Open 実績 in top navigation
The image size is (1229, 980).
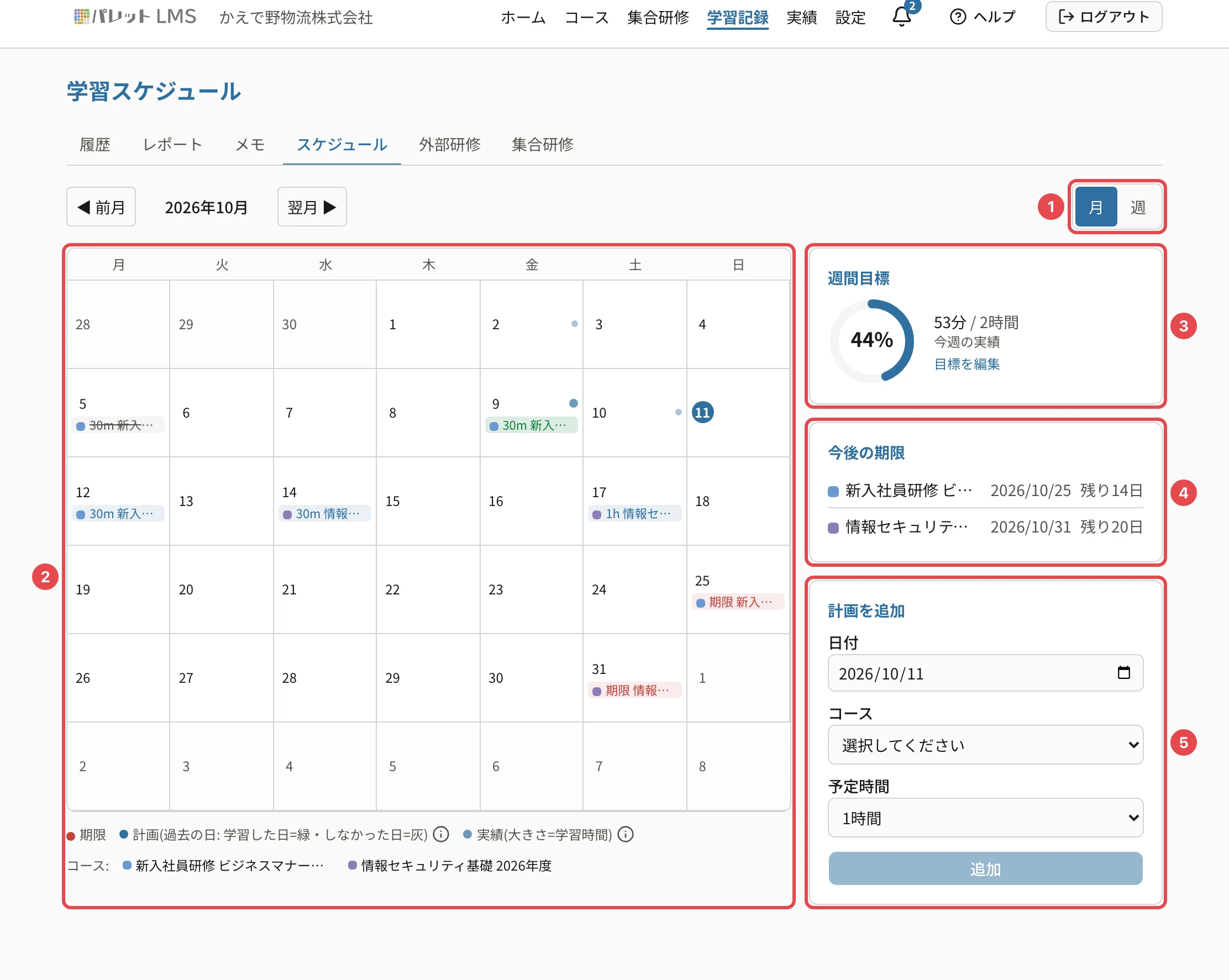801,17
